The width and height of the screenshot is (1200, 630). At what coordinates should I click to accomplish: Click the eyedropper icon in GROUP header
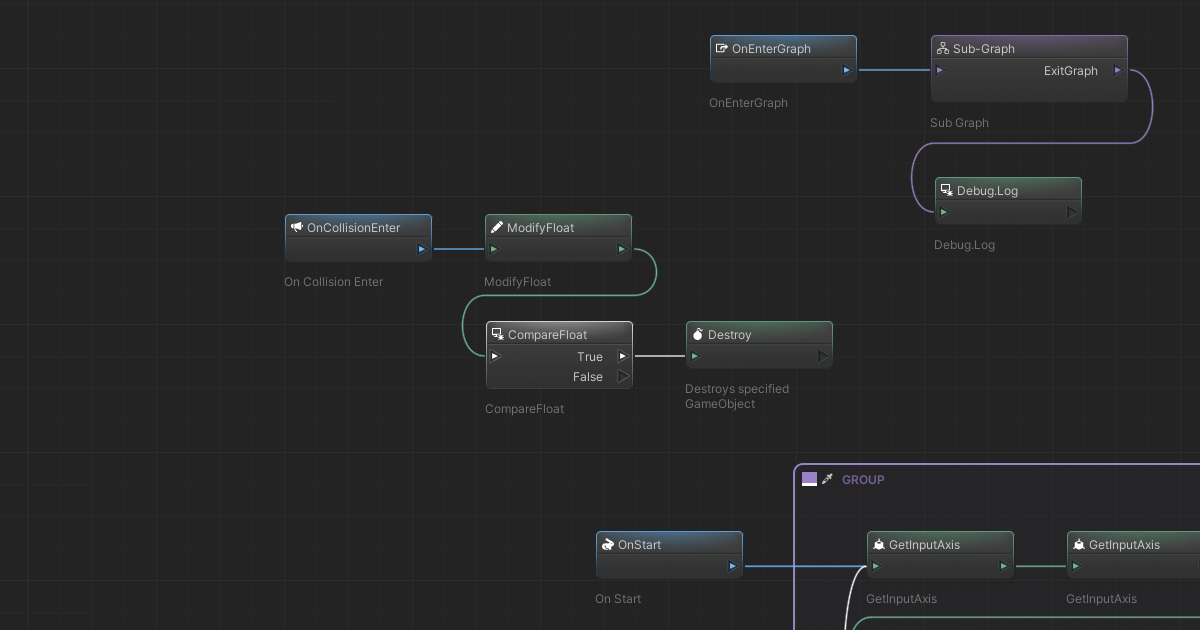pos(827,480)
